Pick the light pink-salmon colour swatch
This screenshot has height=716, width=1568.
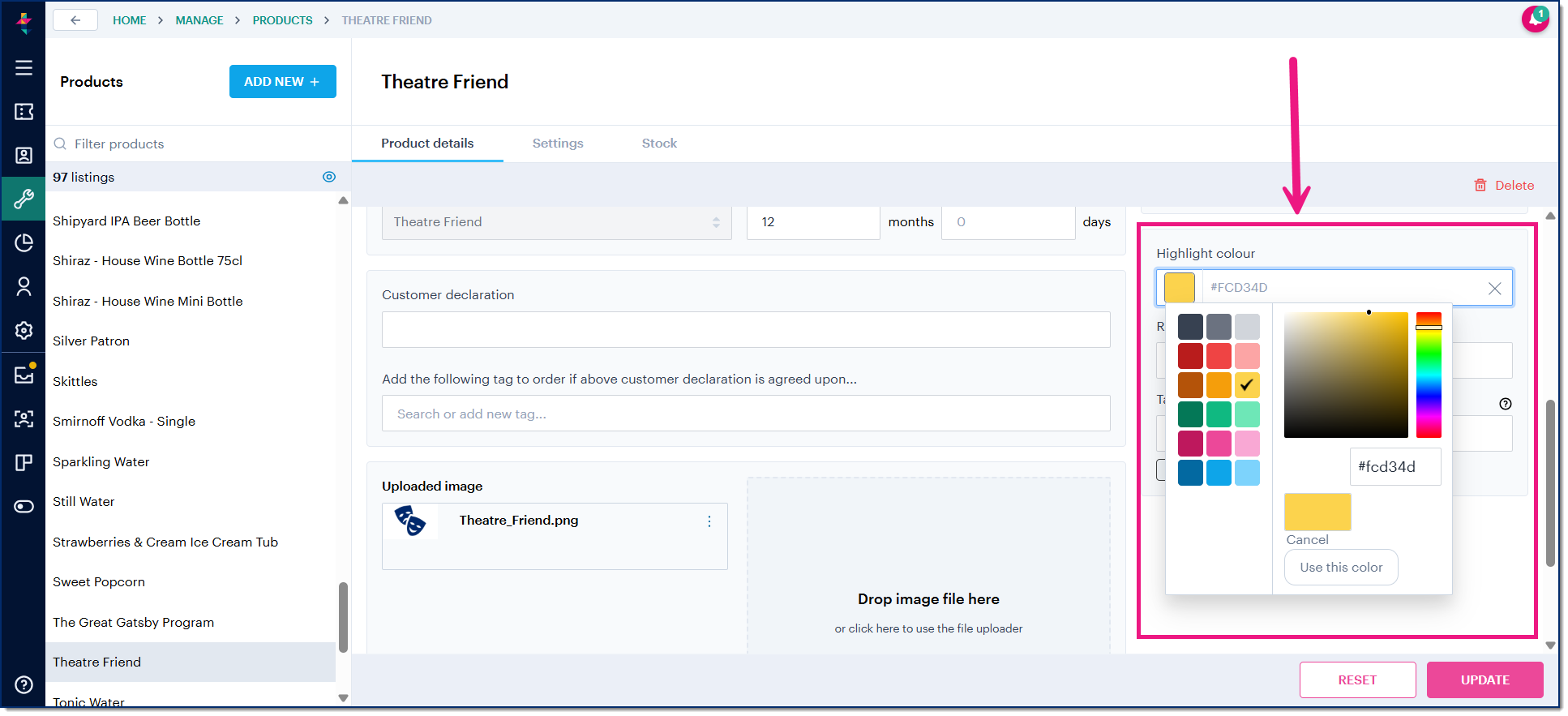tap(1247, 356)
